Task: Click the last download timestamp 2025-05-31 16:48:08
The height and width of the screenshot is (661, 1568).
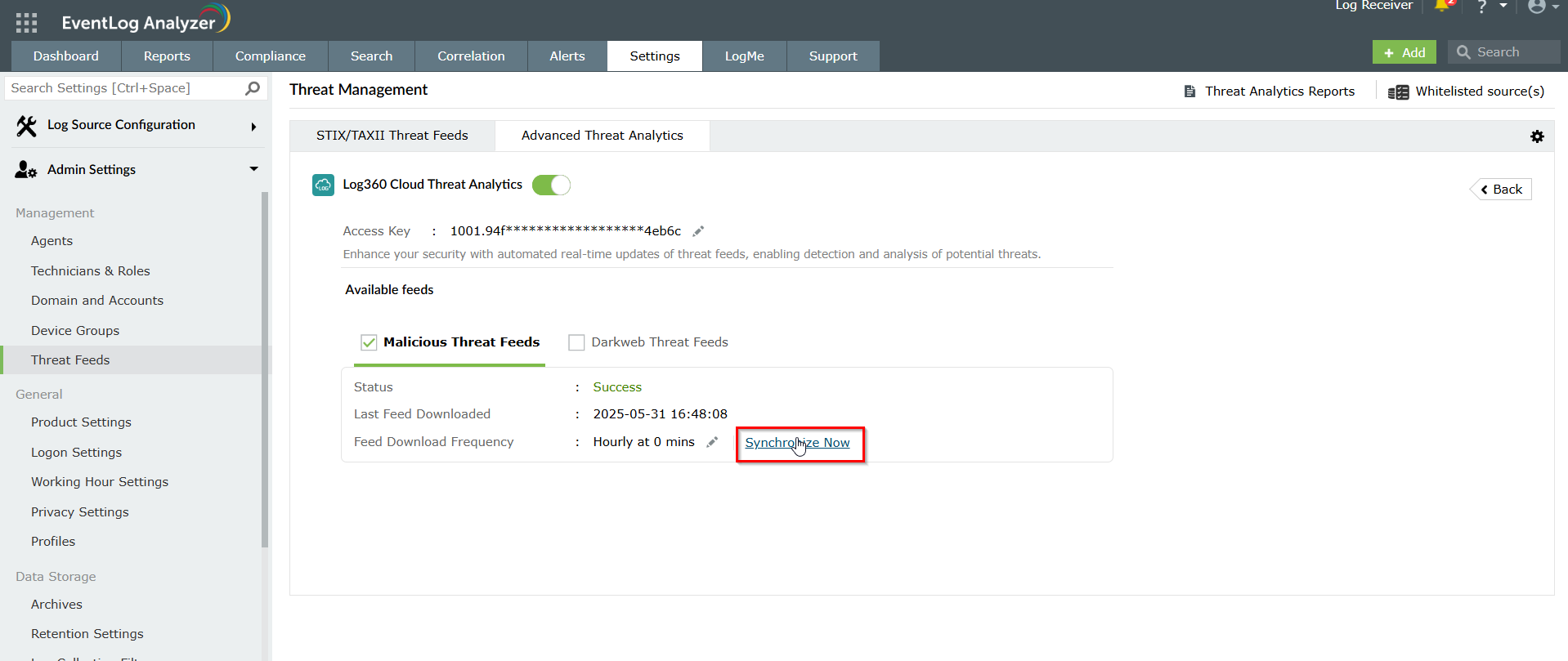Action: pos(661,414)
